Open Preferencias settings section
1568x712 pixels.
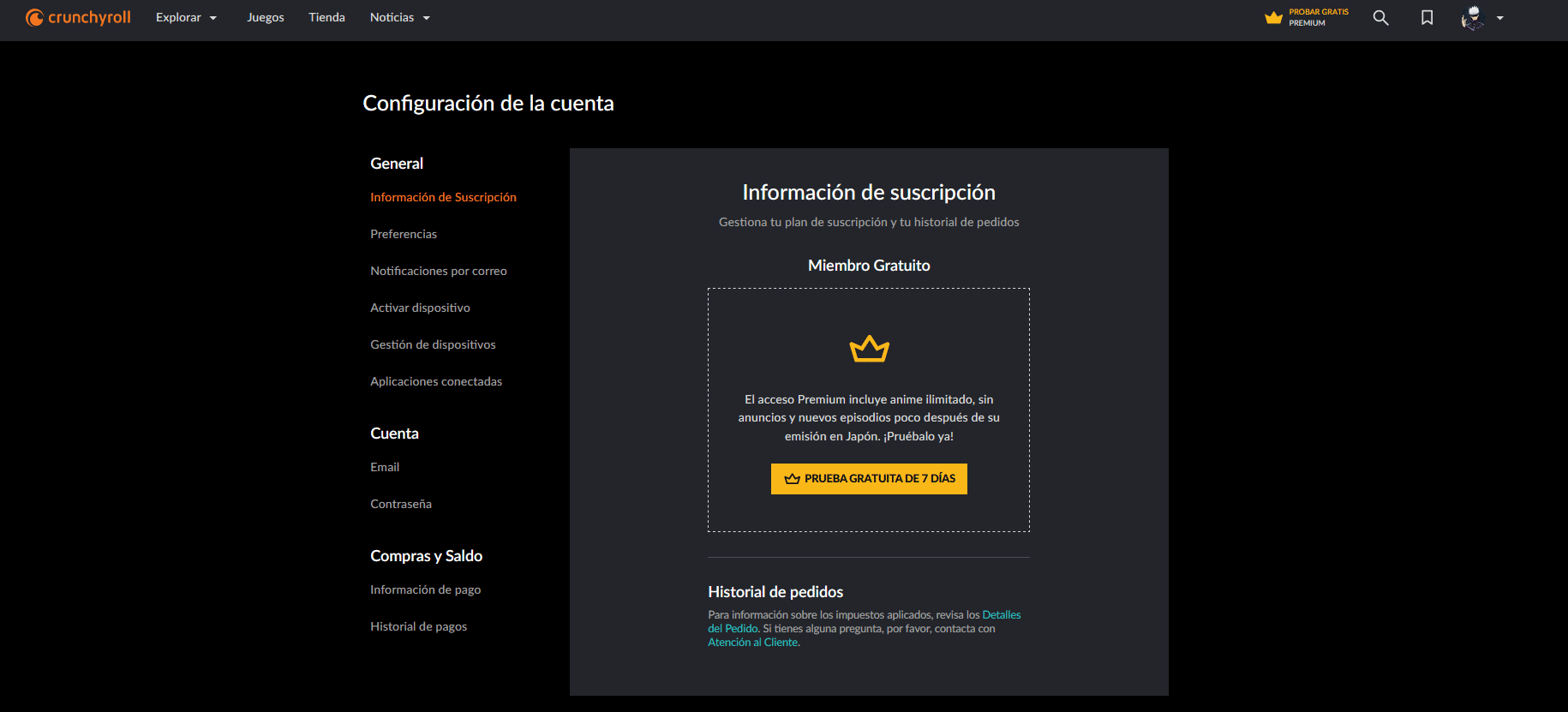click(x=404, y=234)
